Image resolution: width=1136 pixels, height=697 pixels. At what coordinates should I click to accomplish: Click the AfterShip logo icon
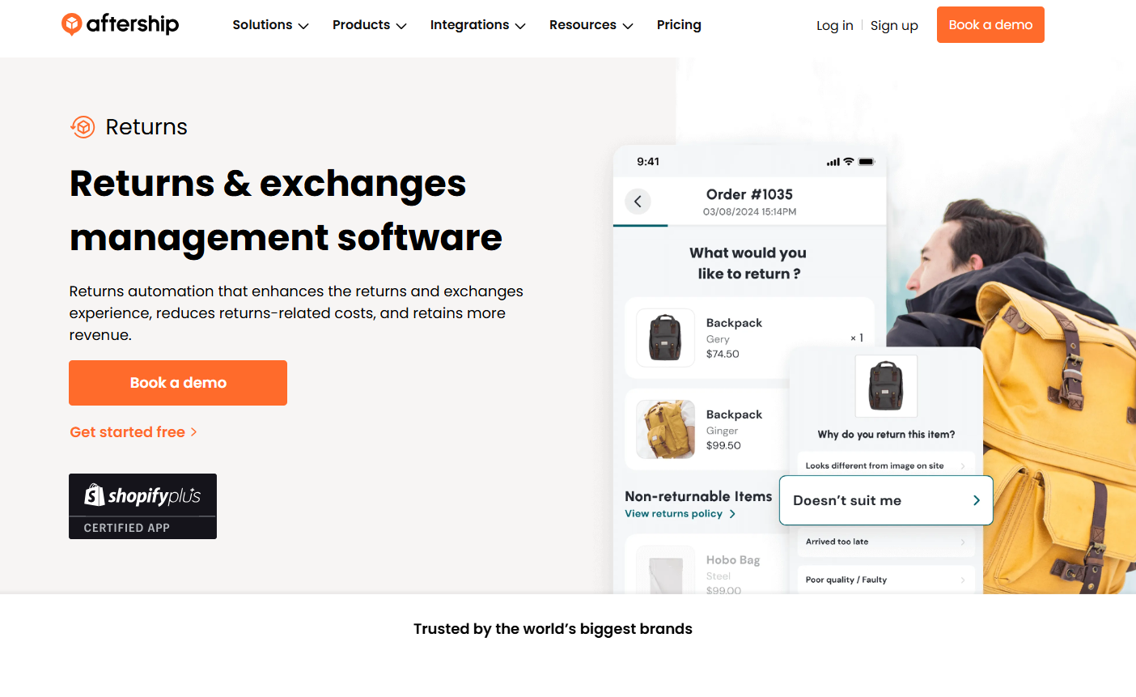click(71, 24)
